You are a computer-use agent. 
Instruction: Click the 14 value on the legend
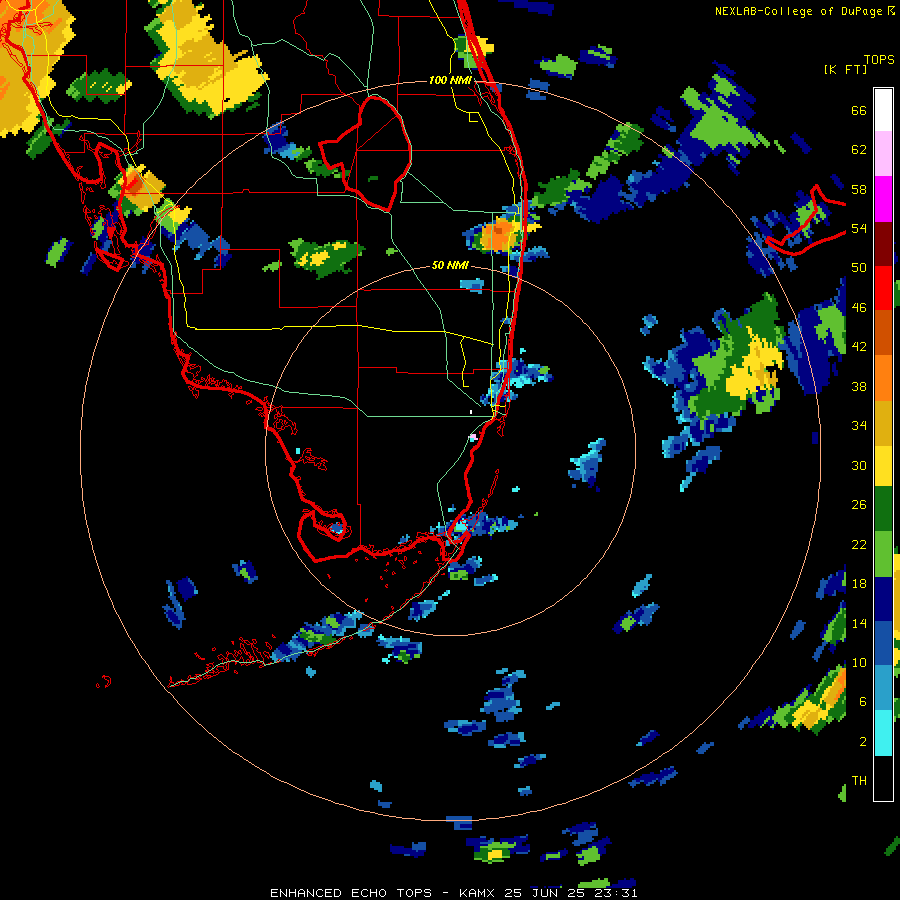(x=859, y=623)
